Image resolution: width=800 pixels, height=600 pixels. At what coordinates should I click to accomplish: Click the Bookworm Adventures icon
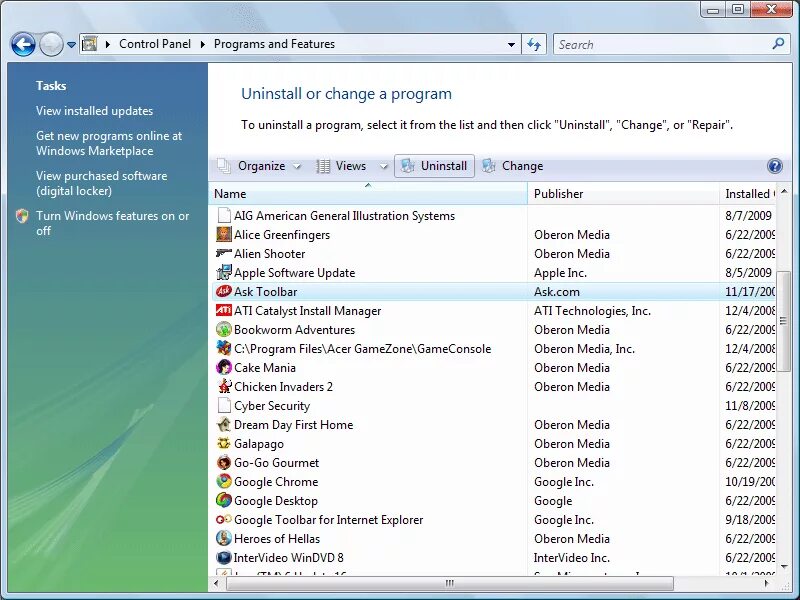tap(223, 330)
